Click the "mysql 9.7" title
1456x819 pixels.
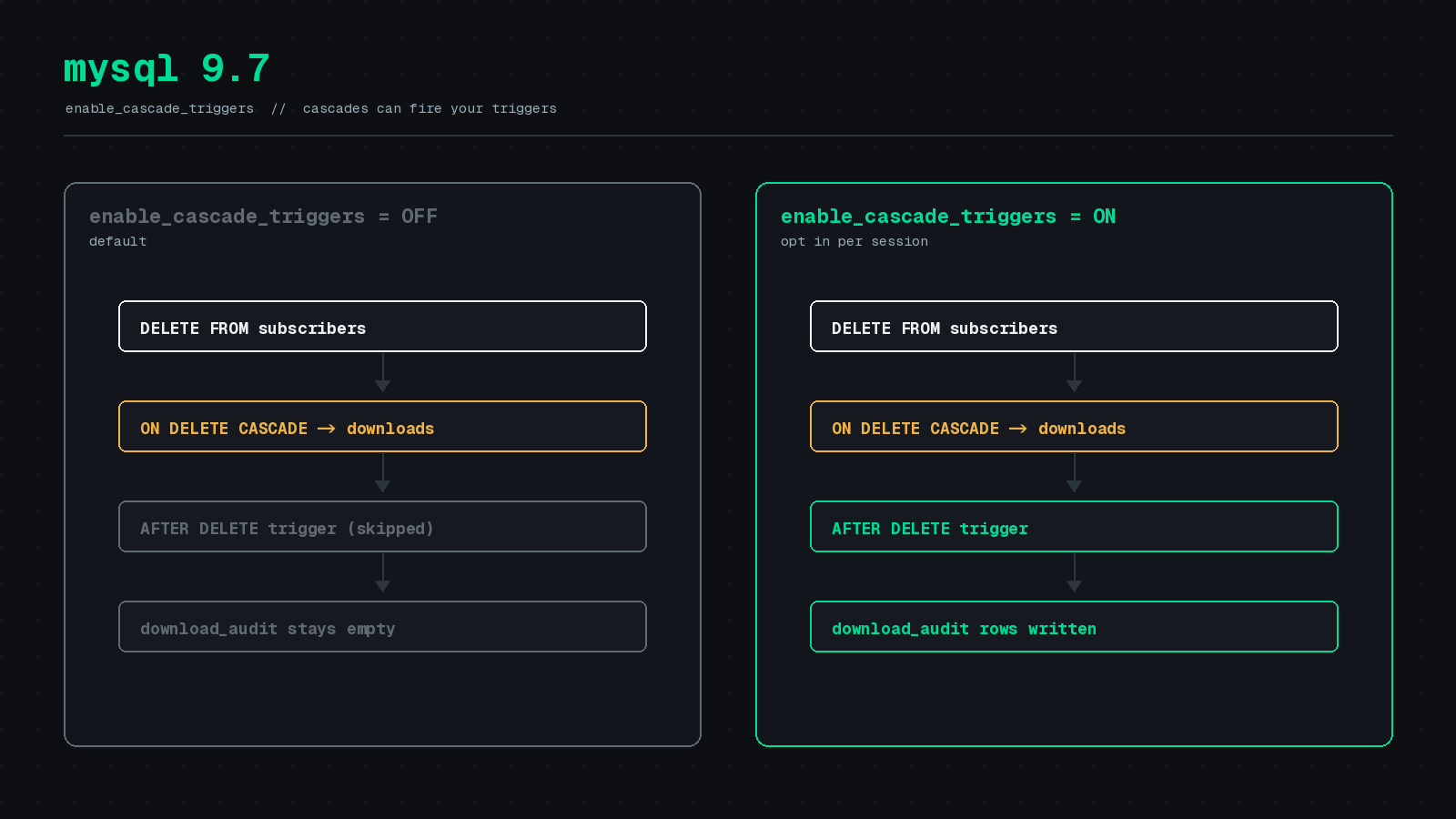point(167,69)
